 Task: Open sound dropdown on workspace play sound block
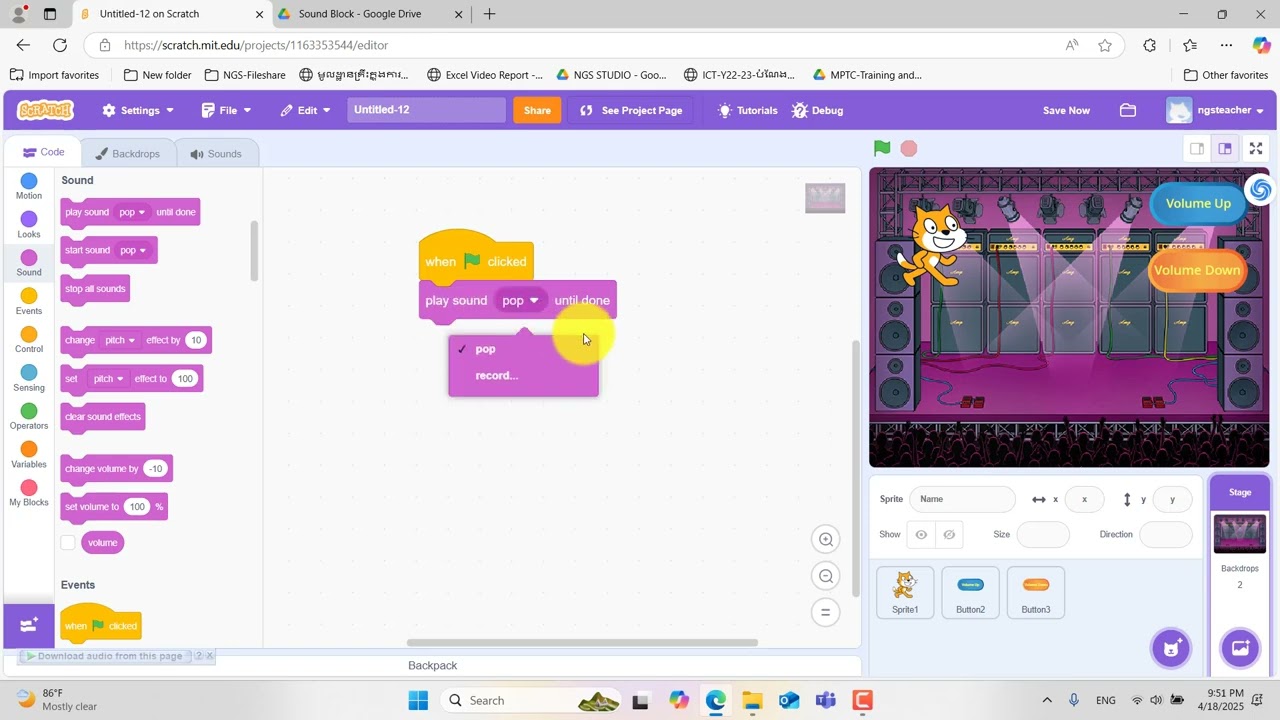coord(521,300)
